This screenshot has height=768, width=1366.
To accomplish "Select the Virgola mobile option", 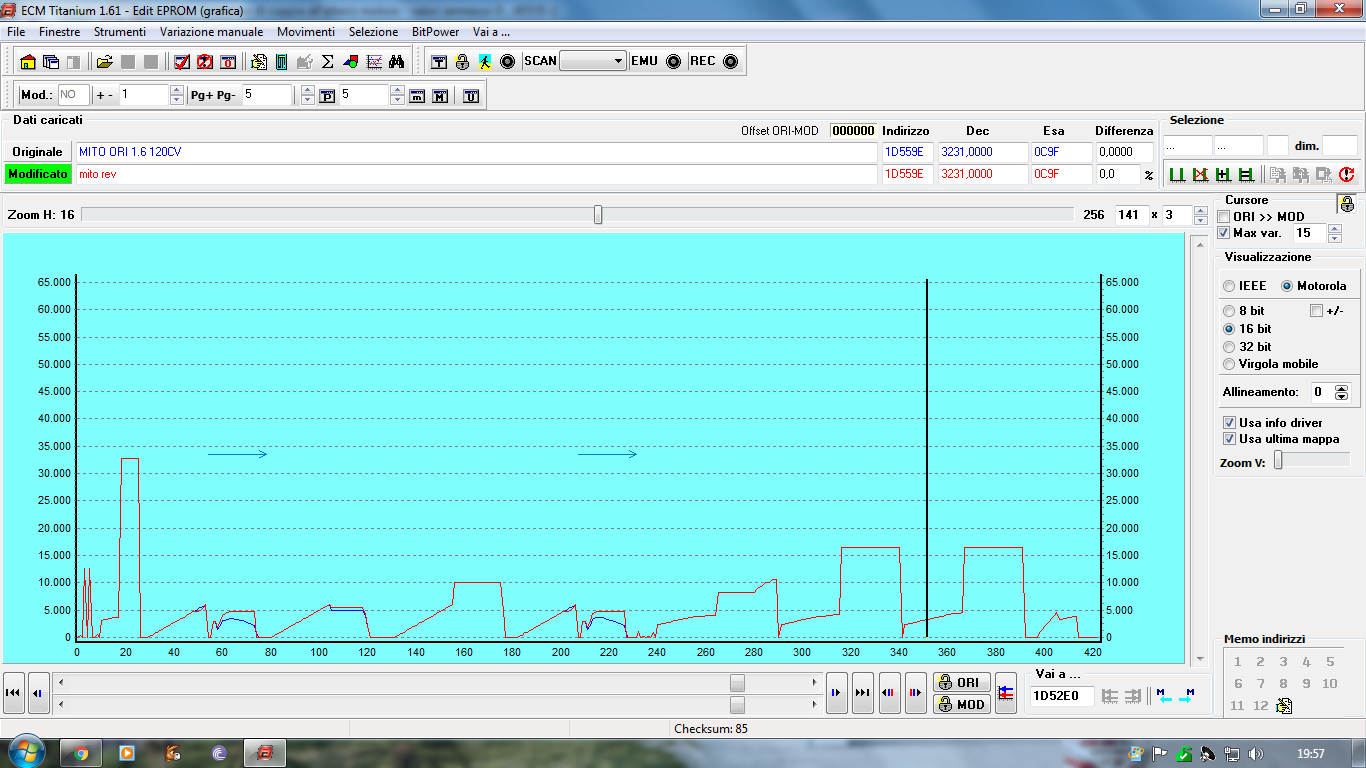I will (x=1229, y=364).
